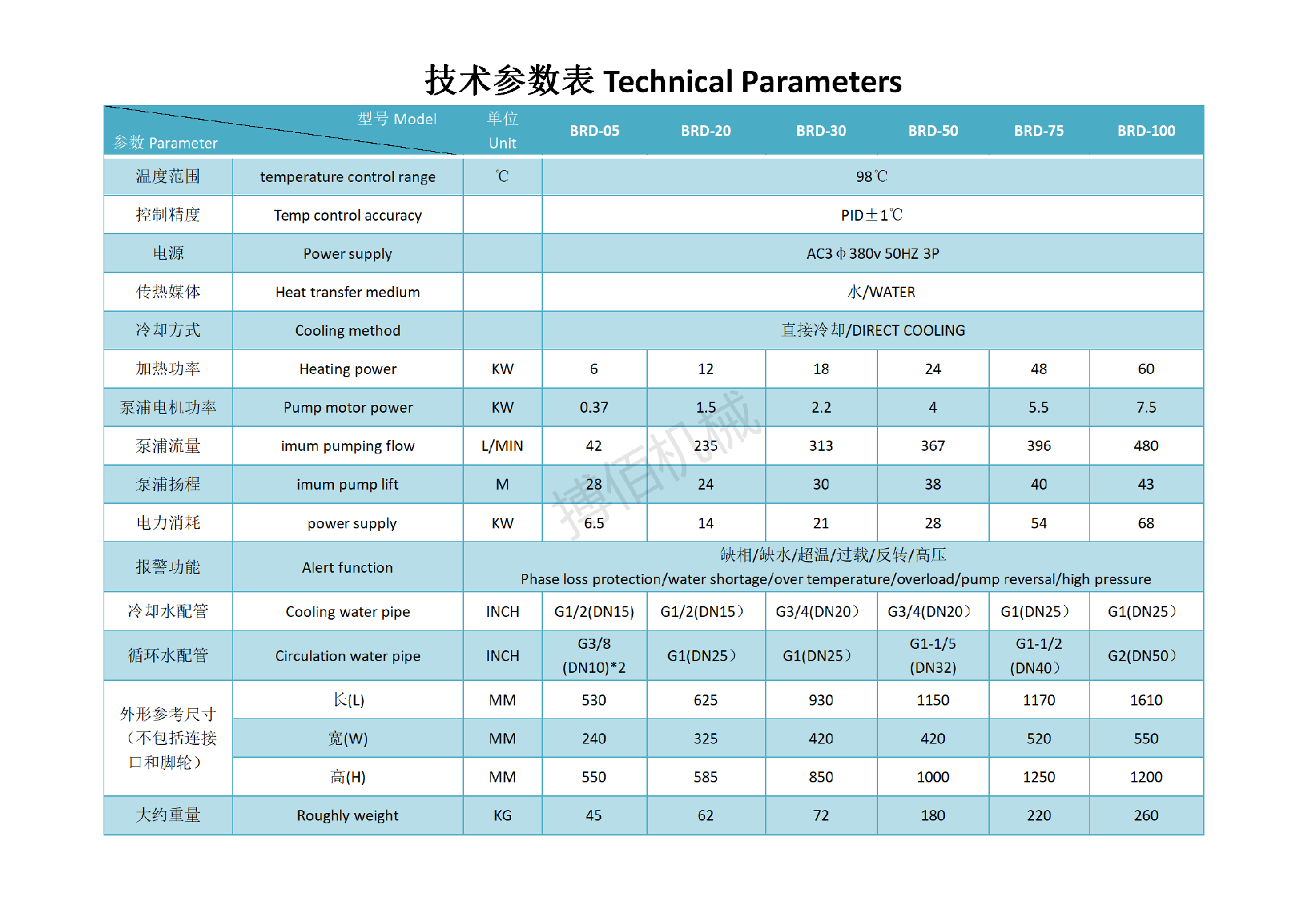Click the BRD-05 column header

click(x=594, y=131)
